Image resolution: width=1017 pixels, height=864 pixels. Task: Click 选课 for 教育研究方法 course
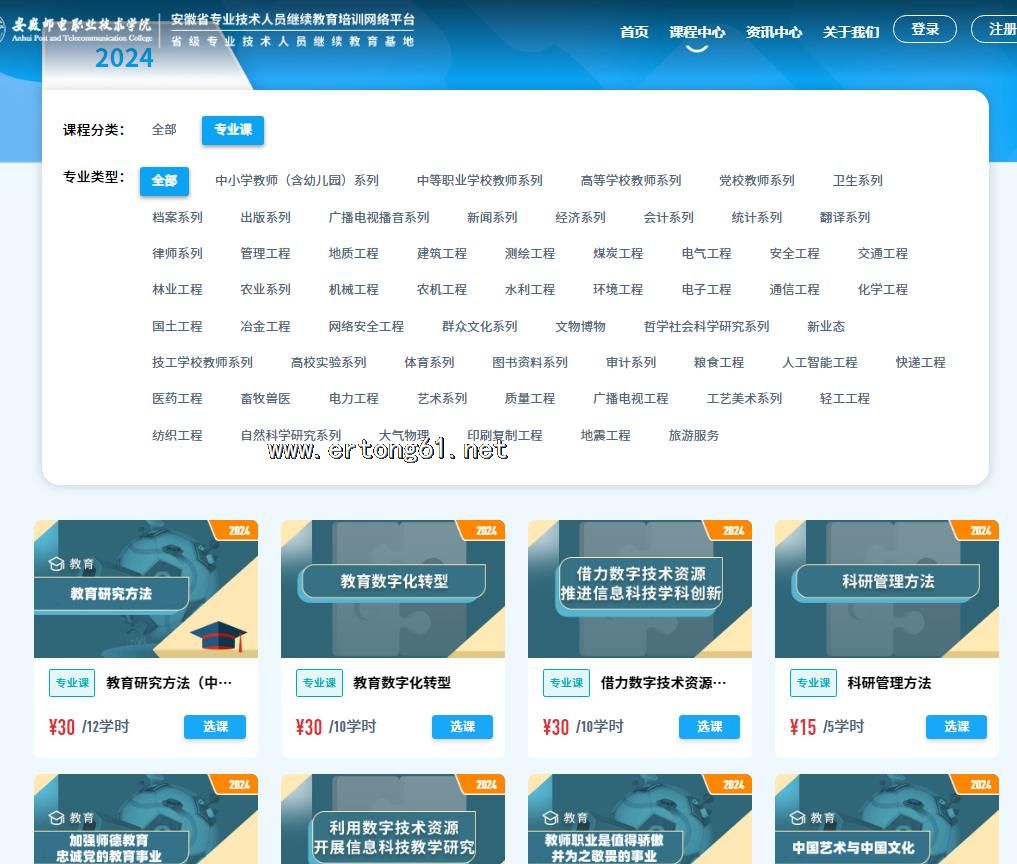(x=215, y=727)
